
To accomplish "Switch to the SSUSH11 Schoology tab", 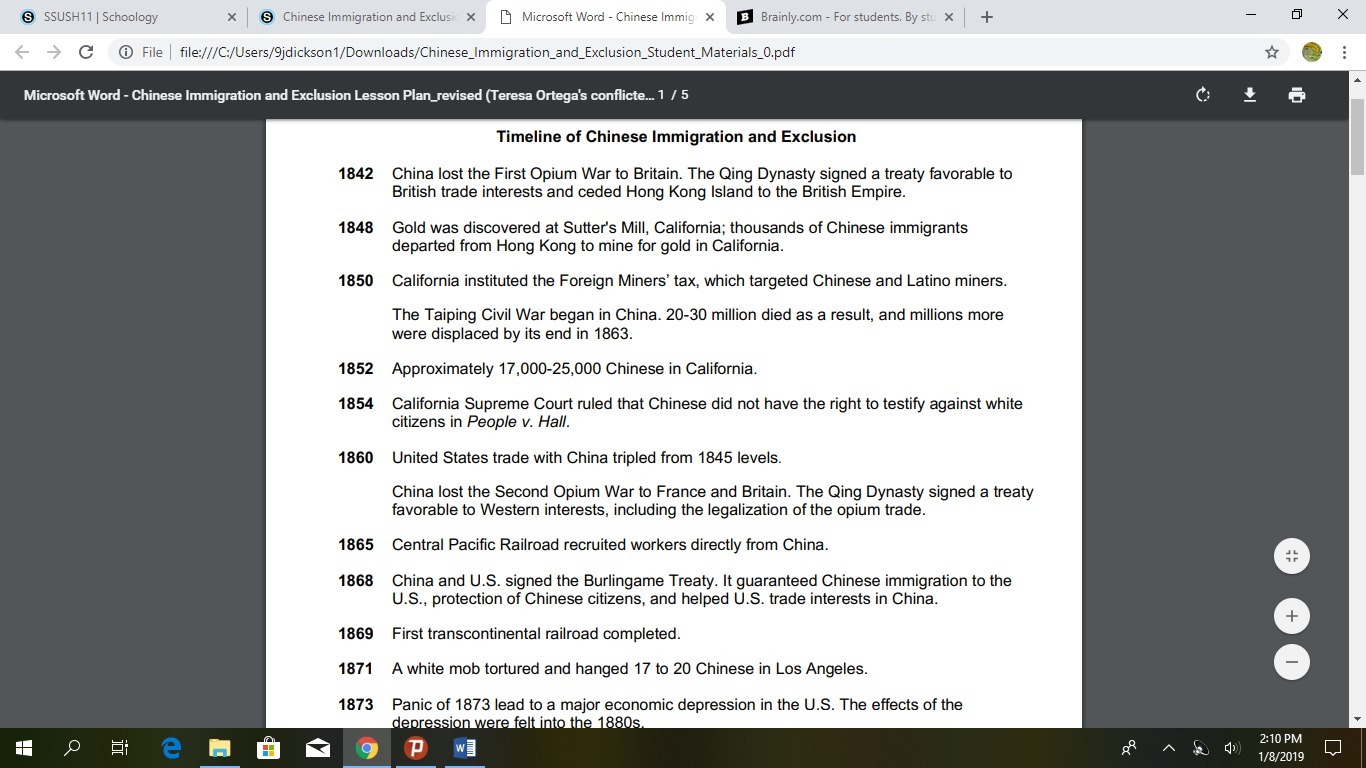I will click(127, 17).
